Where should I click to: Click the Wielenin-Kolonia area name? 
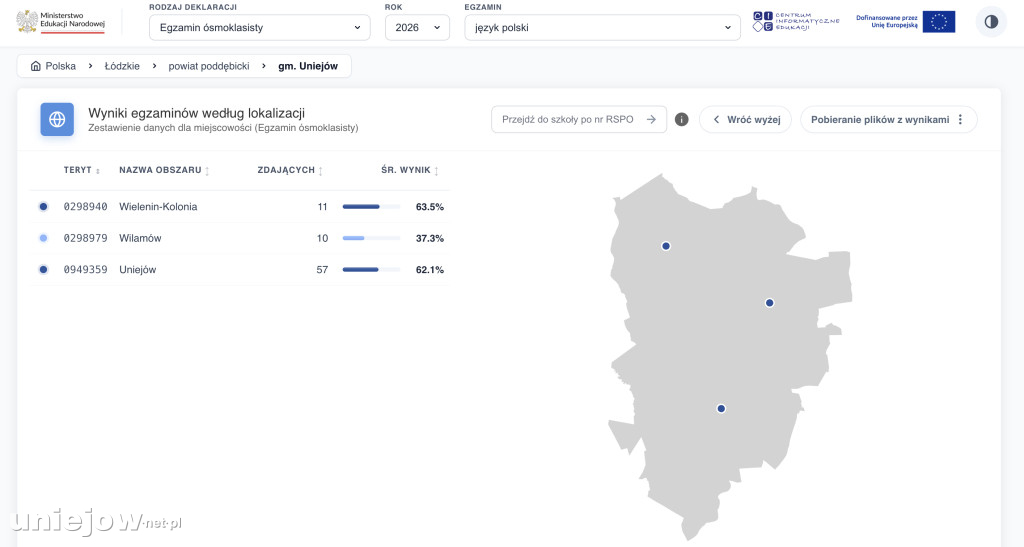click(158, 206)
